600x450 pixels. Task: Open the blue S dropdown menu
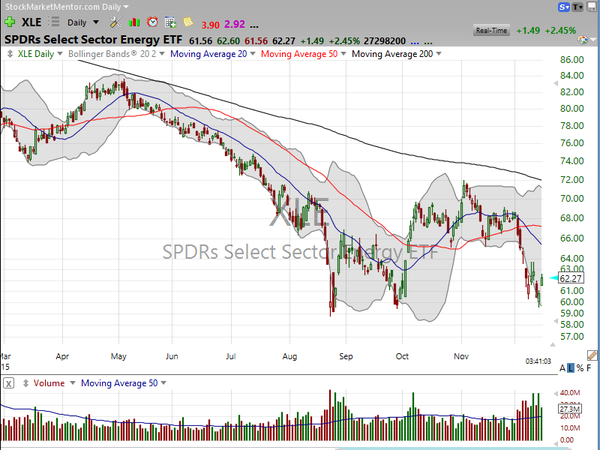564,7
